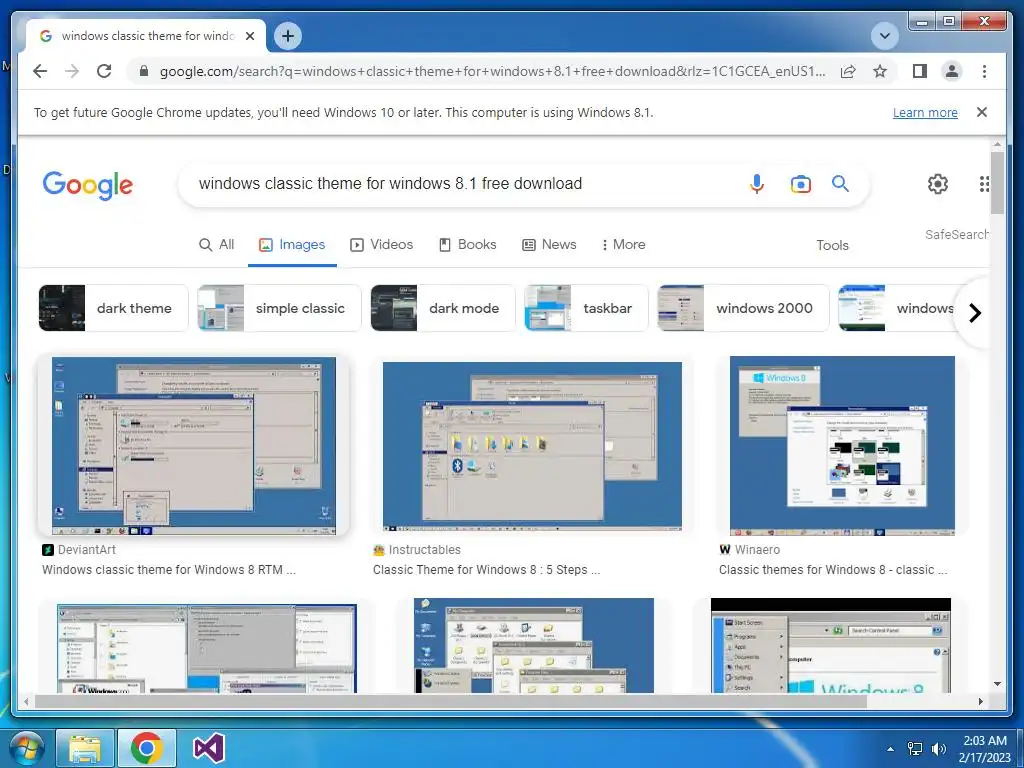Switch to the All results tab
Image resolution: width=1024 pixels, height=768 pixels.
217,245
